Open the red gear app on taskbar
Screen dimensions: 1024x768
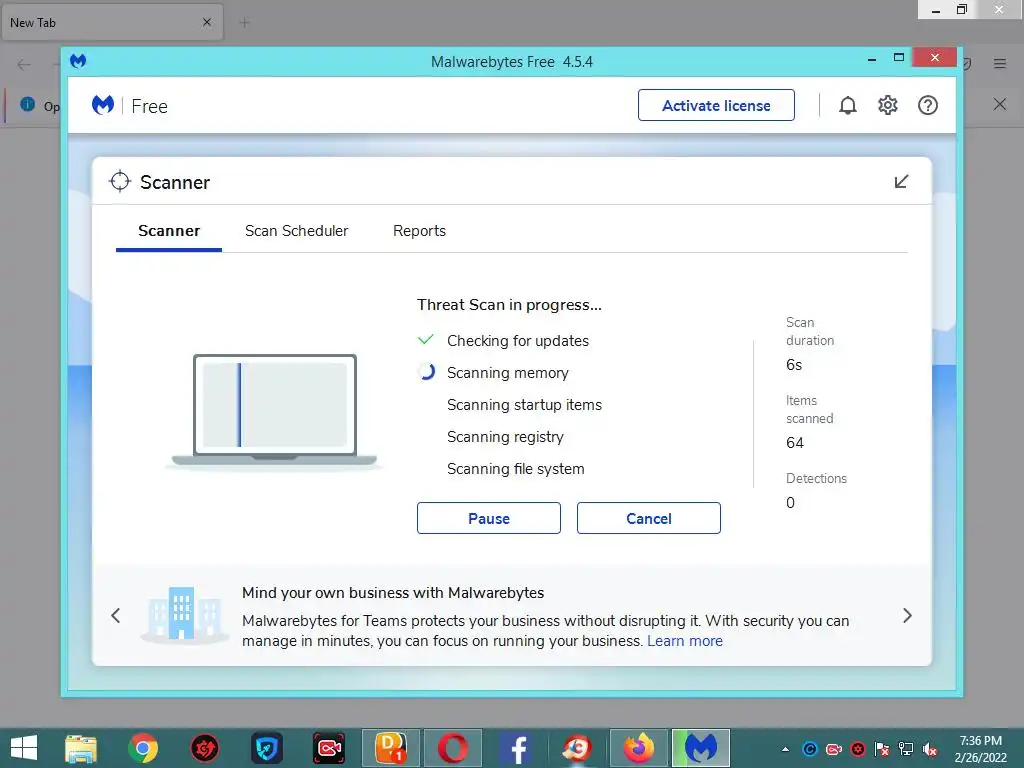[205, 748]
